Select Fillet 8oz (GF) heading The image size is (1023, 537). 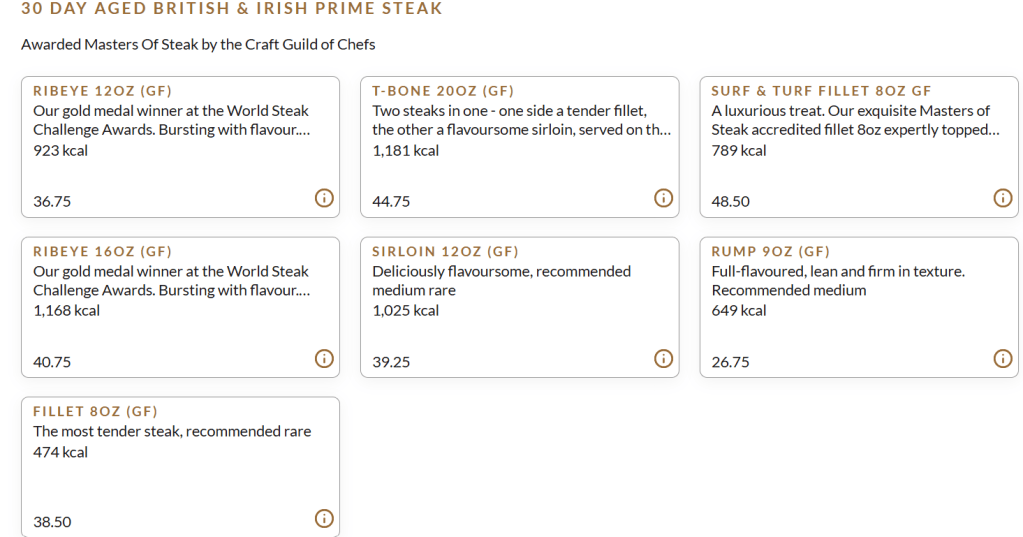95,411
